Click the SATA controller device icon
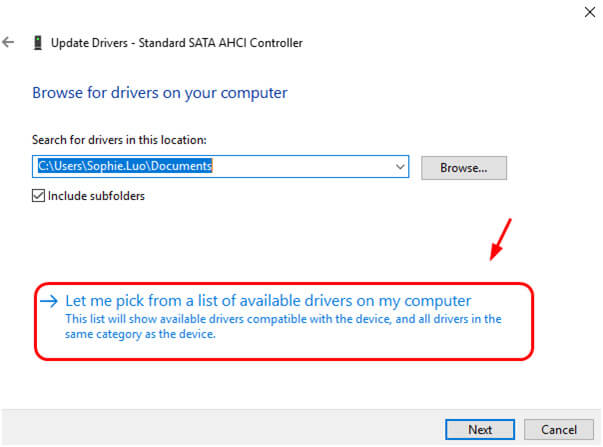603x447 pixels. 38,43
